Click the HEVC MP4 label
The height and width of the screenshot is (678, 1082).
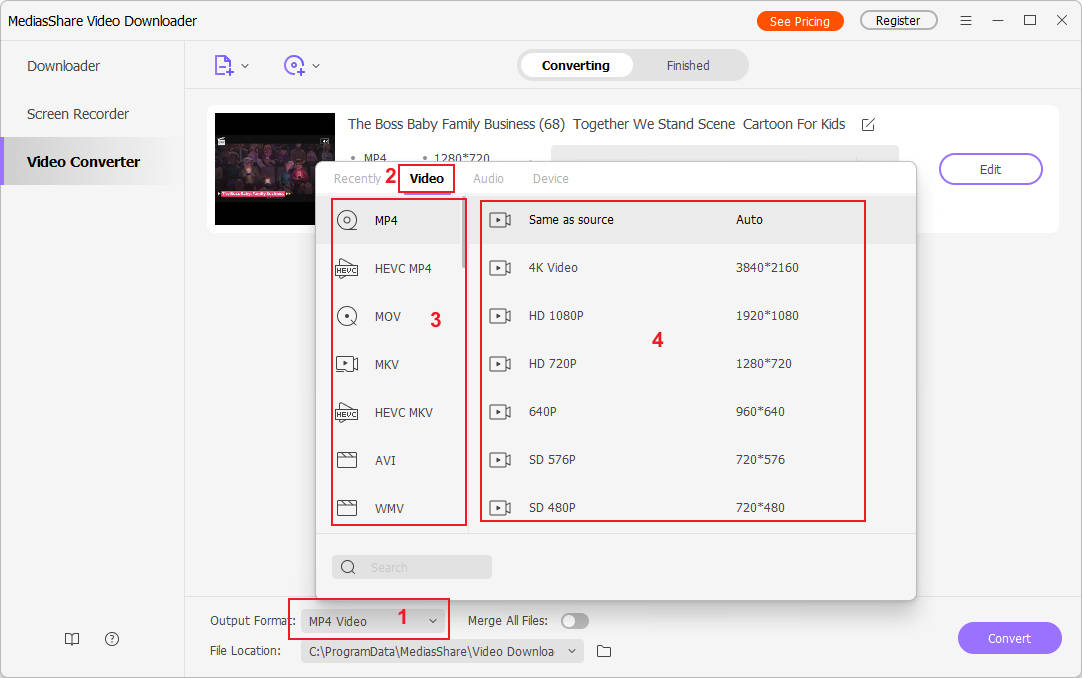[403, 269]
